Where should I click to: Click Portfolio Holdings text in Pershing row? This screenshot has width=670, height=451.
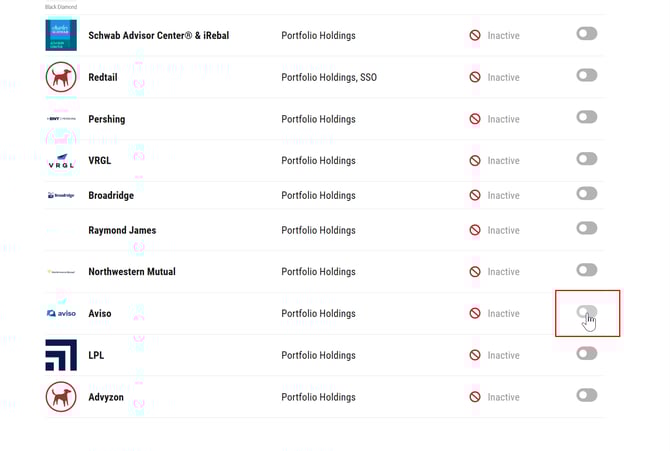point(318,119)
